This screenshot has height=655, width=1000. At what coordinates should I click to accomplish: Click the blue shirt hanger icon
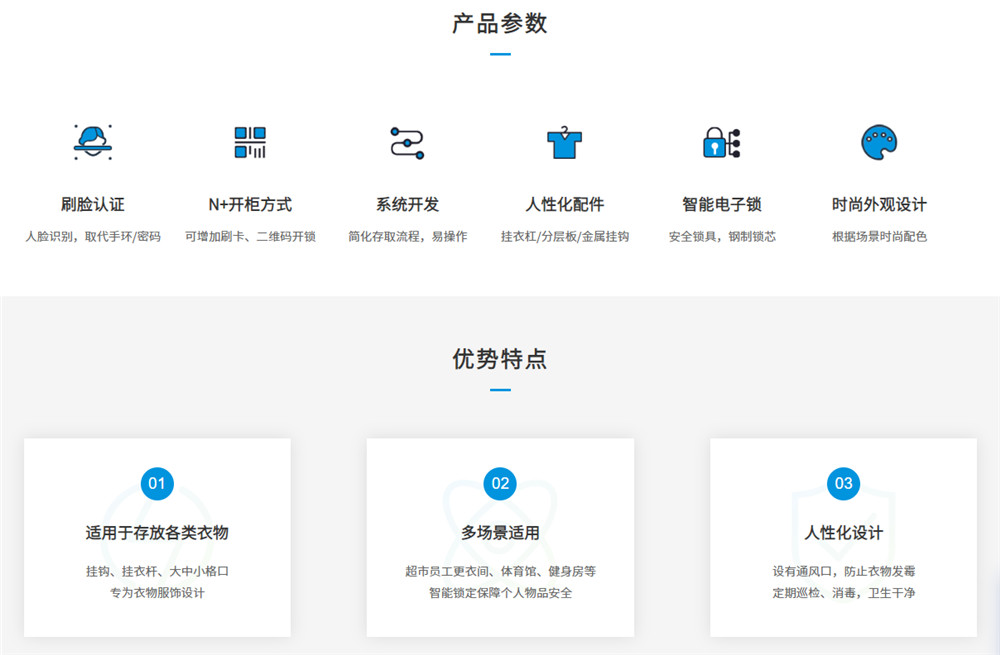564,143
